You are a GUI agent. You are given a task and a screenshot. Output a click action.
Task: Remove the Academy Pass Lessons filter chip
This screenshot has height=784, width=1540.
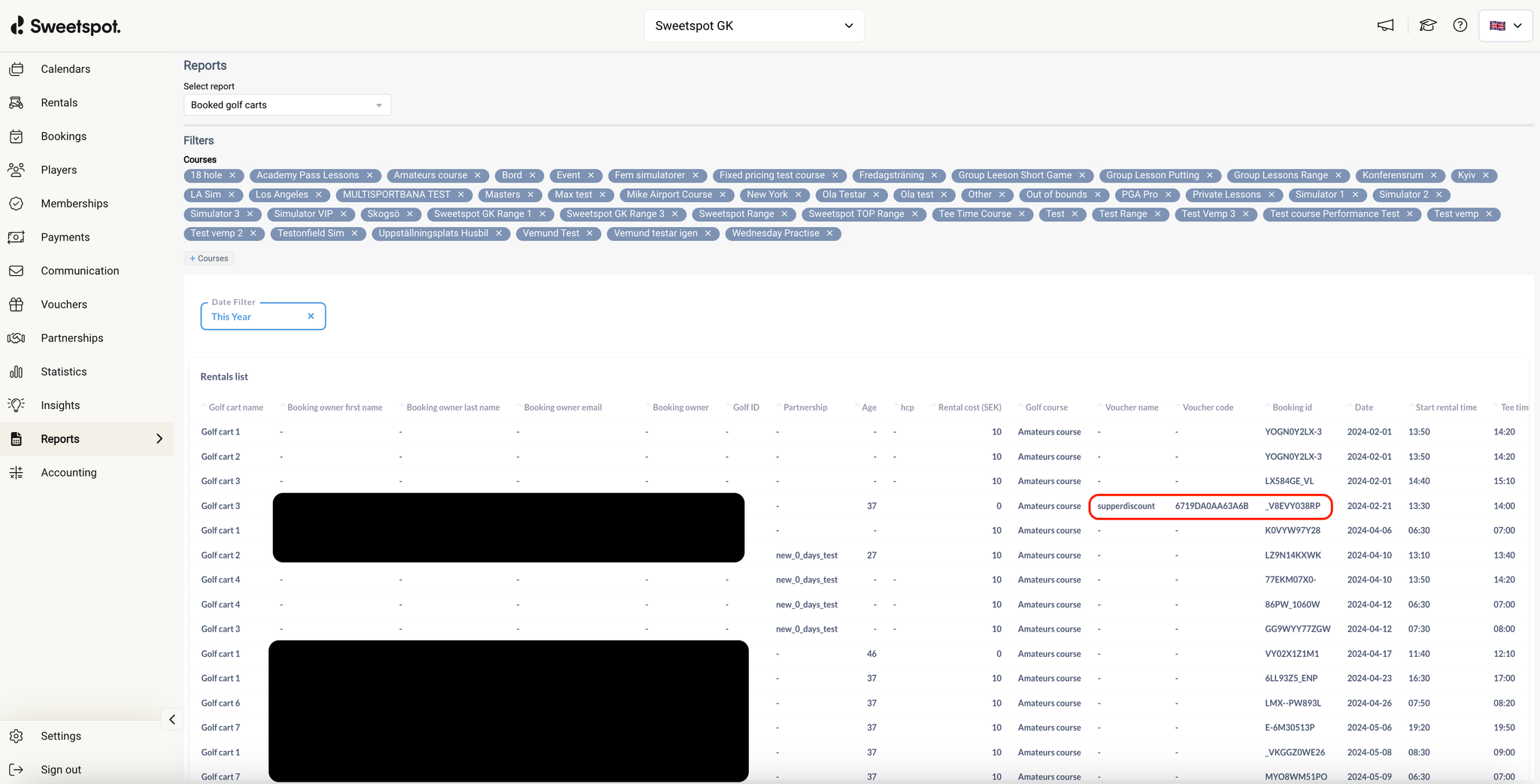(x=369, y=175)
